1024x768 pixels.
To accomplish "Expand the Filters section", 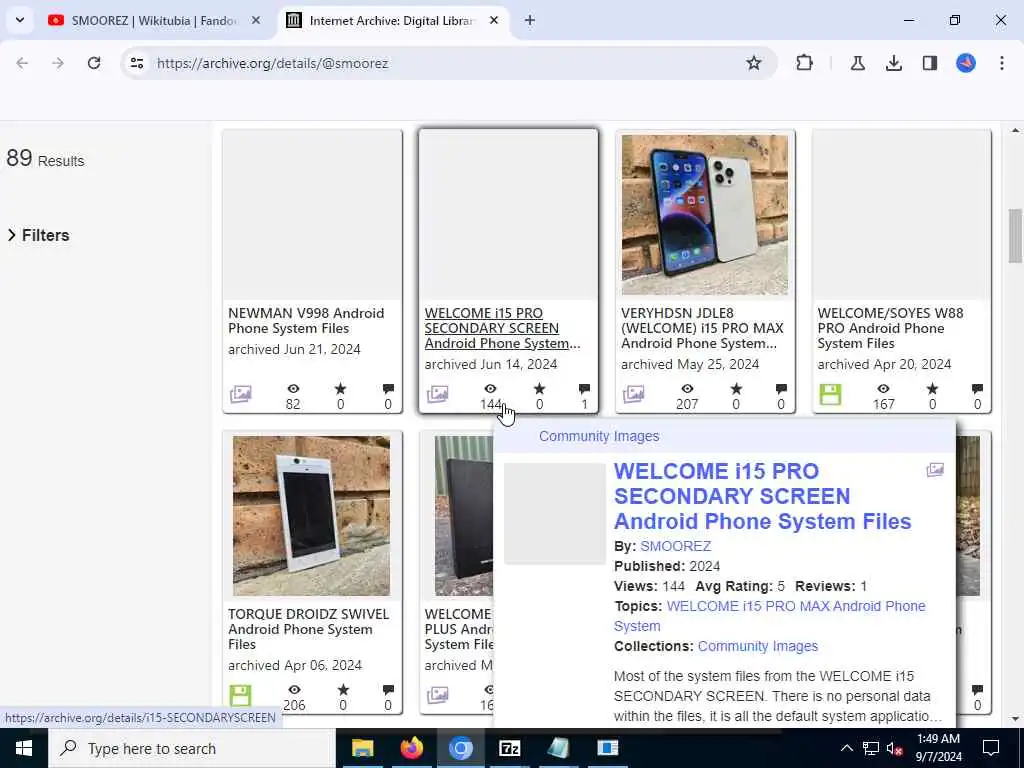I will click(x=39, y=235).
